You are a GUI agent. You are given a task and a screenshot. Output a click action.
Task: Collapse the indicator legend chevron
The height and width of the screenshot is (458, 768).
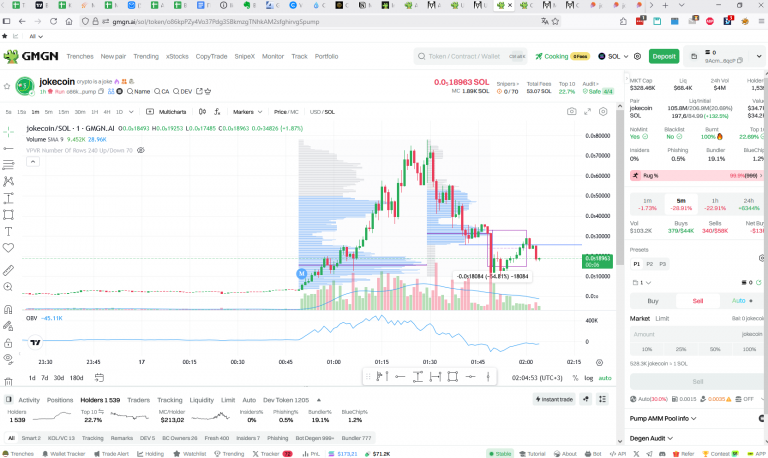pyautogui.click(x=33, y=162)
